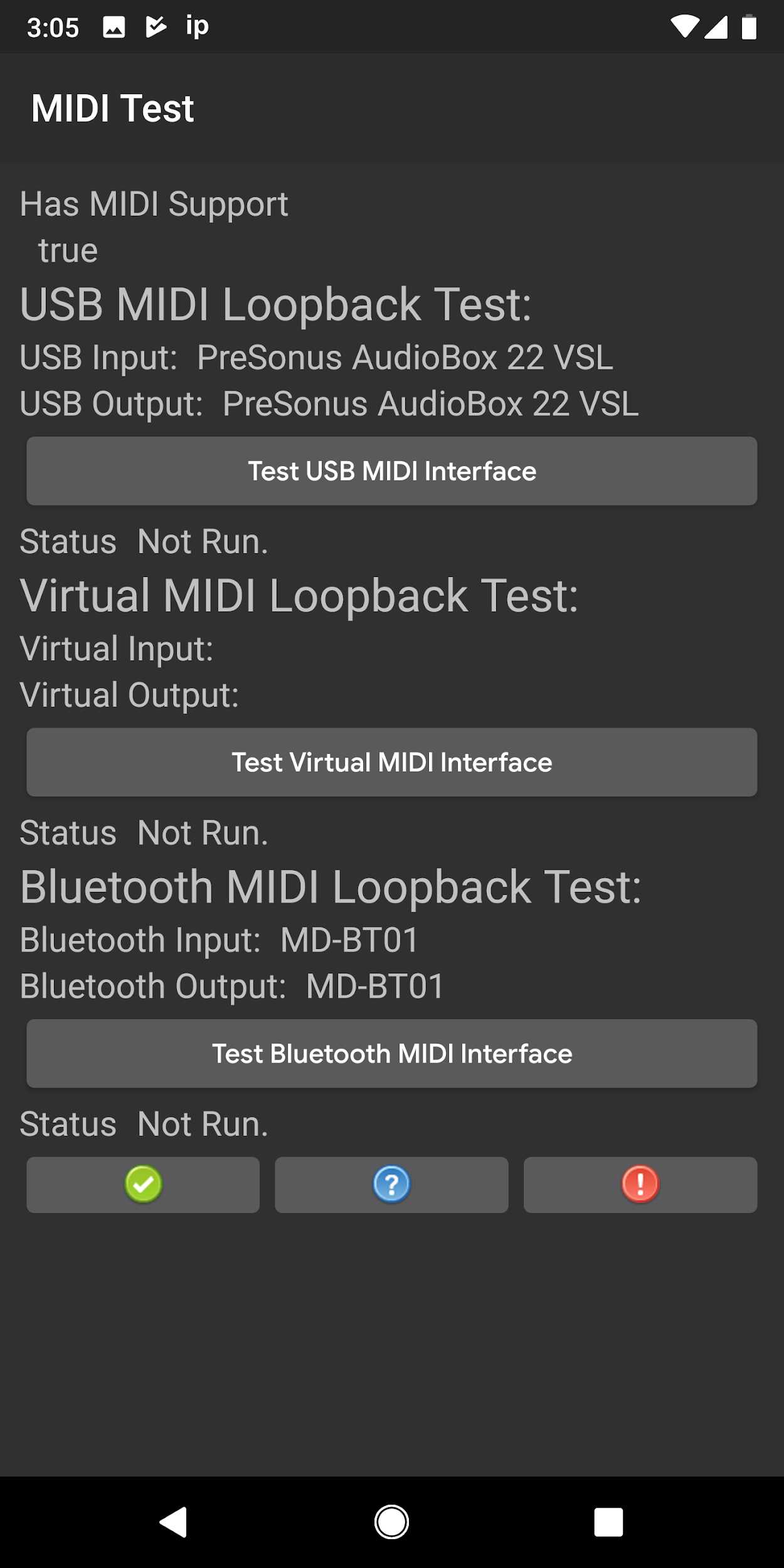Tap the Wi-Fi signal status icon
Image resolution: width=784 pixels, height=1568 pixels.
pos(684,27)
